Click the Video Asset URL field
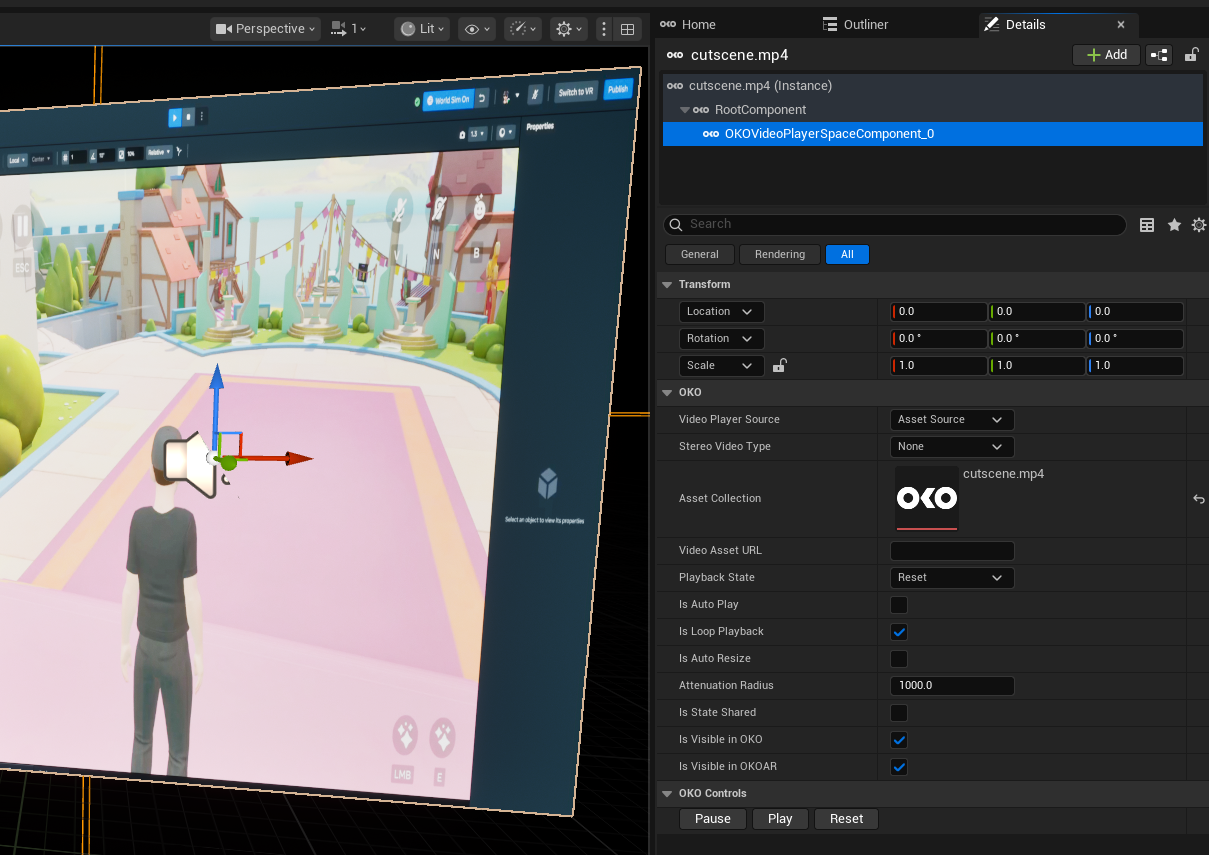 tap(952, 551)
